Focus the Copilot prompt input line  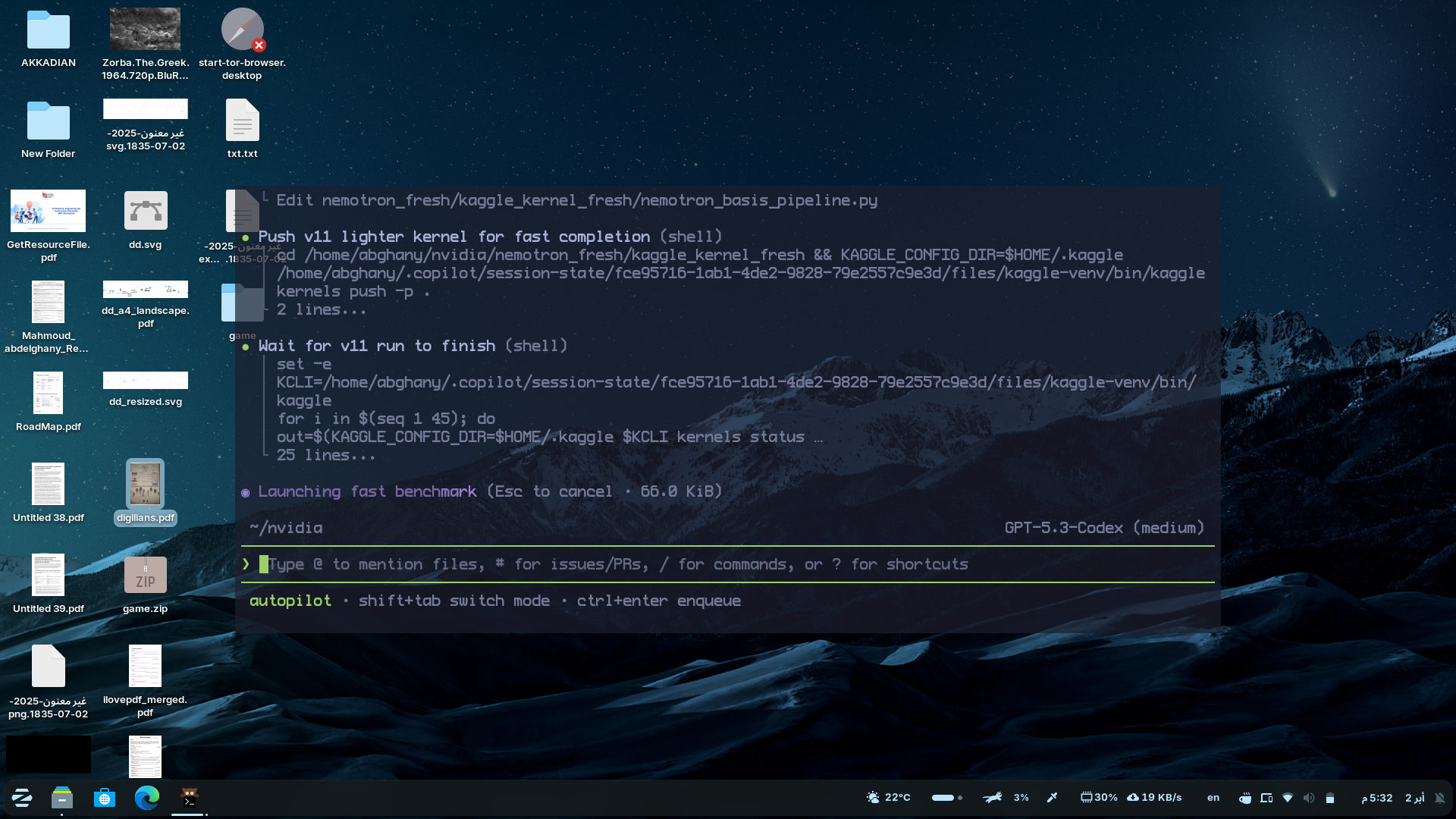coord(728,564)
